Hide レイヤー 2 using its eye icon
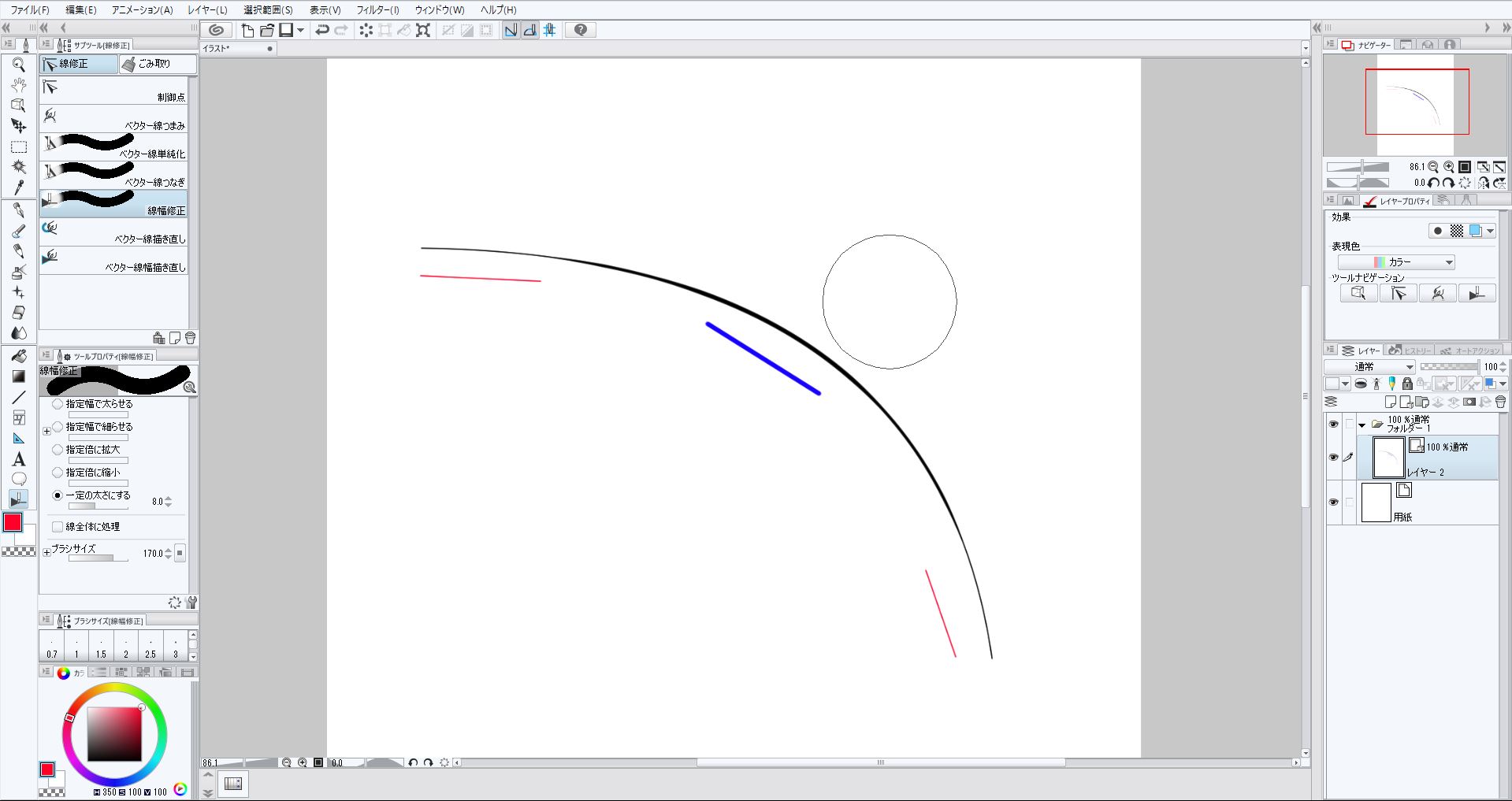 pos(1333,458)
